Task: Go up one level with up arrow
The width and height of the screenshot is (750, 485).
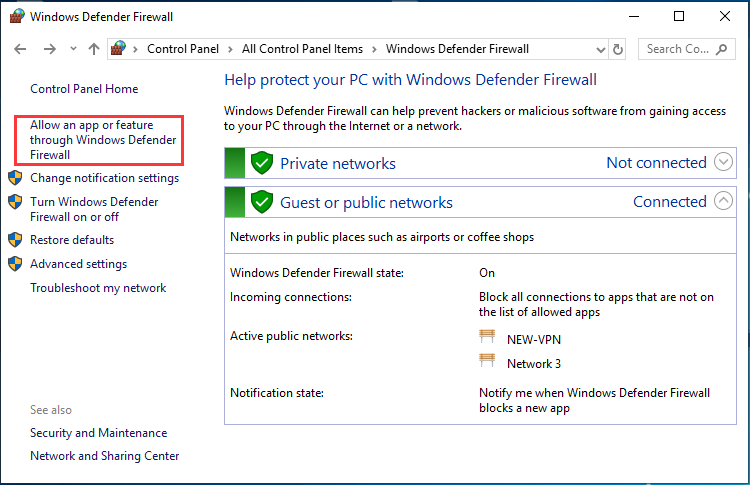Action: point(94,49)
